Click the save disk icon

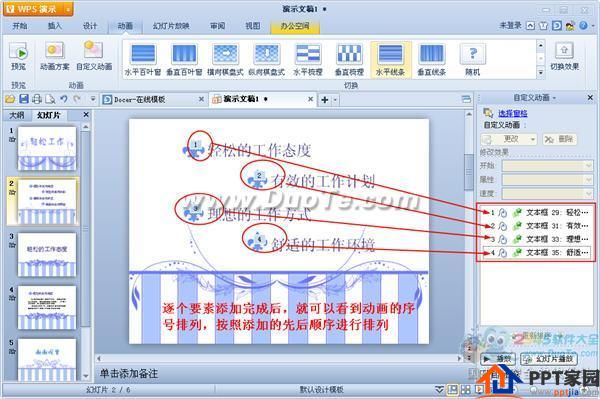coord(24,99)
